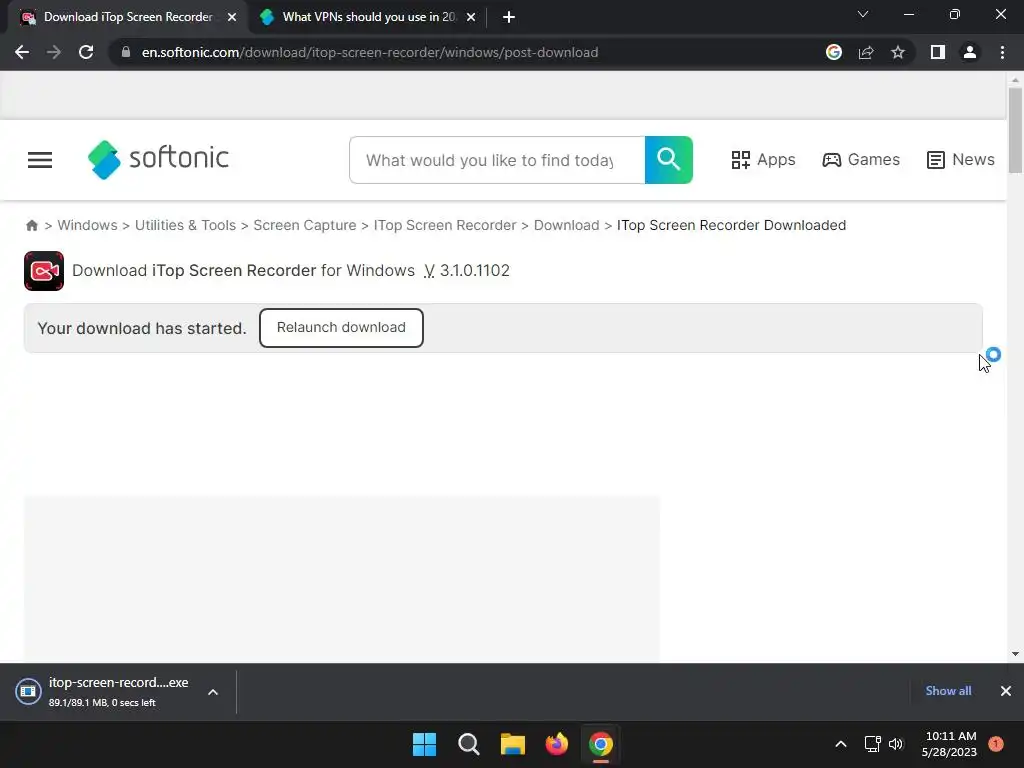Open the downloaded itop-screen-record exe file

pos(104,692)
